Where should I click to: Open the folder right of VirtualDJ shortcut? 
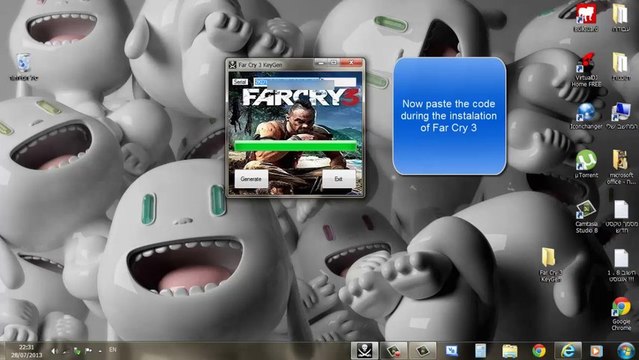(620, 66)
